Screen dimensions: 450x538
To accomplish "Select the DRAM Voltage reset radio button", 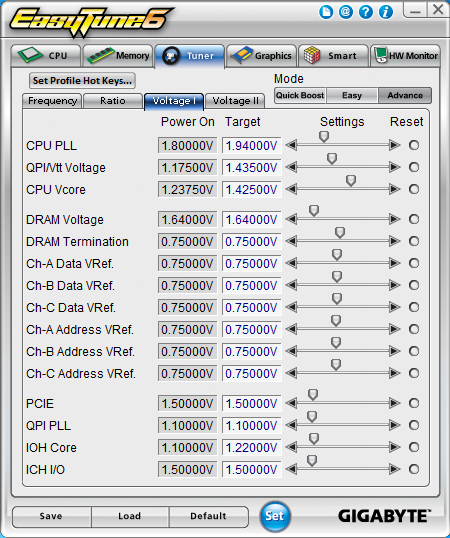I will point(414,219).
